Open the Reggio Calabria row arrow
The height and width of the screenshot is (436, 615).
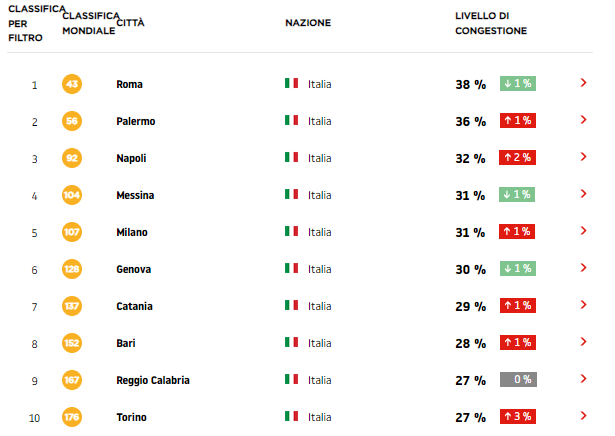[x=583, y=379]
